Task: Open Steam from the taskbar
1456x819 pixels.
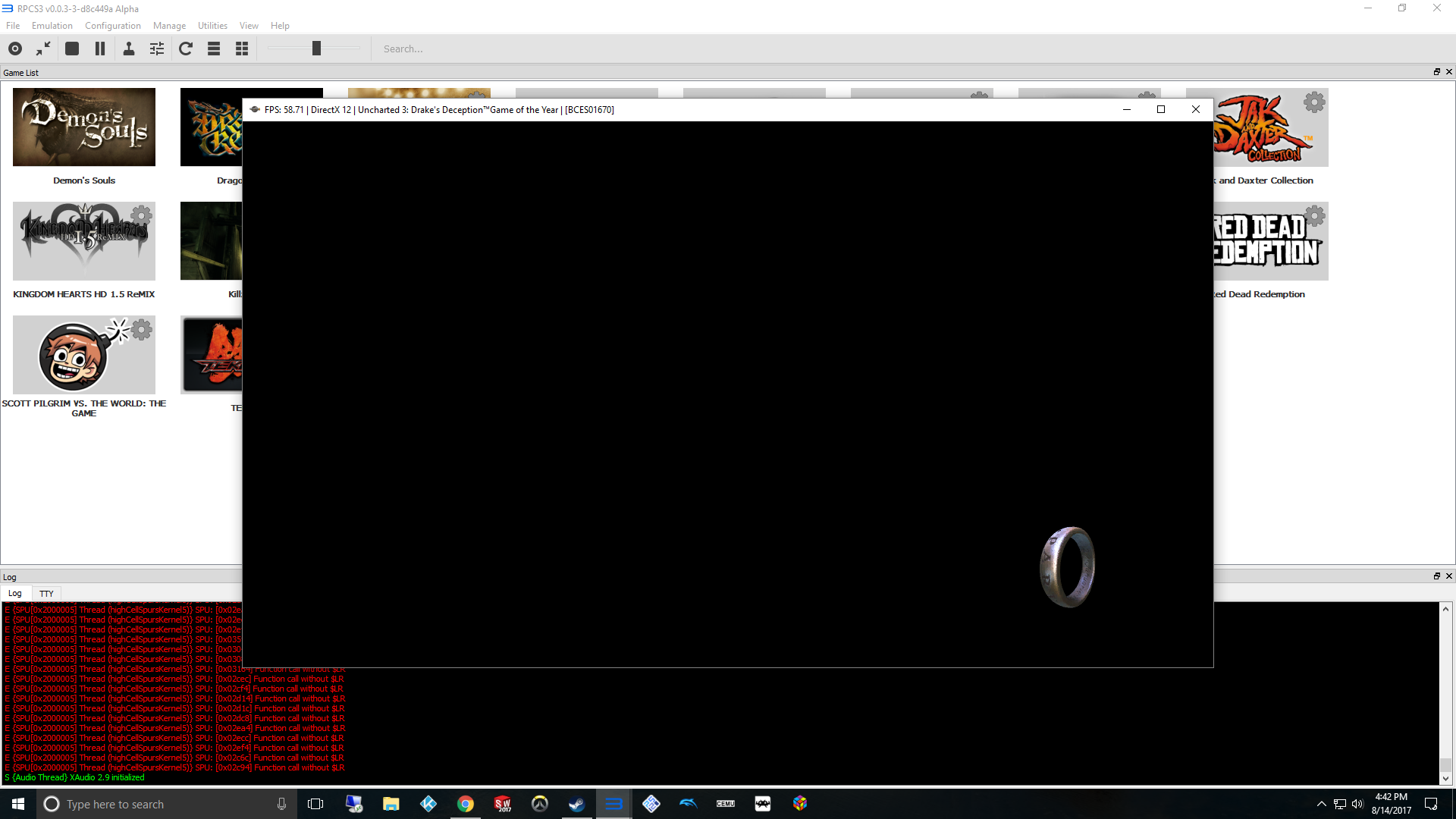Action: point(576,804)
